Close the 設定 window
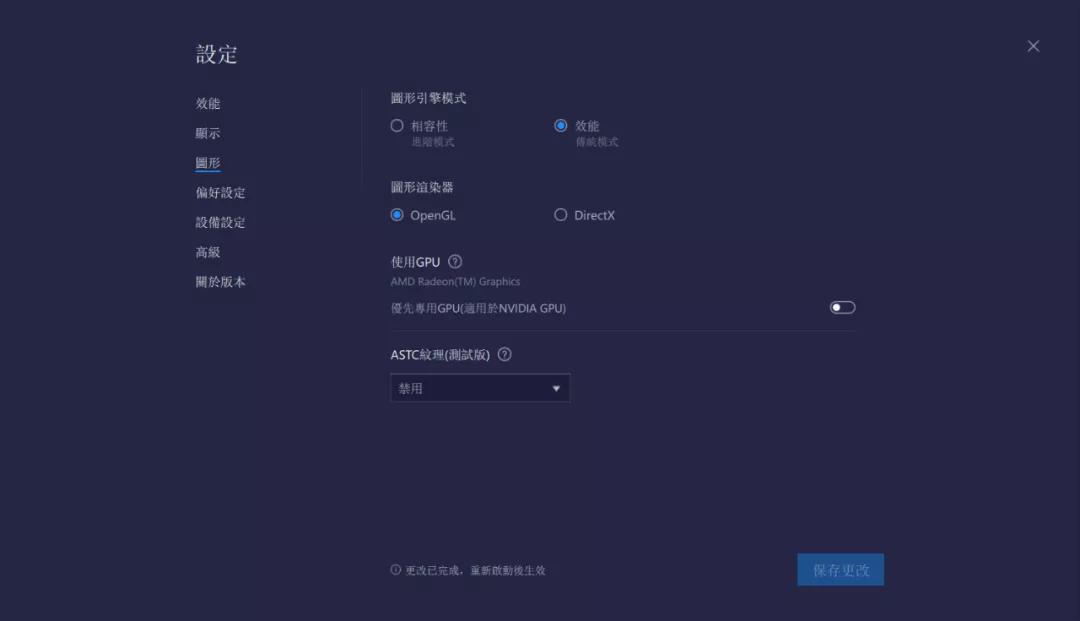The image size is (1080, 621). [x=1033, y=45]
